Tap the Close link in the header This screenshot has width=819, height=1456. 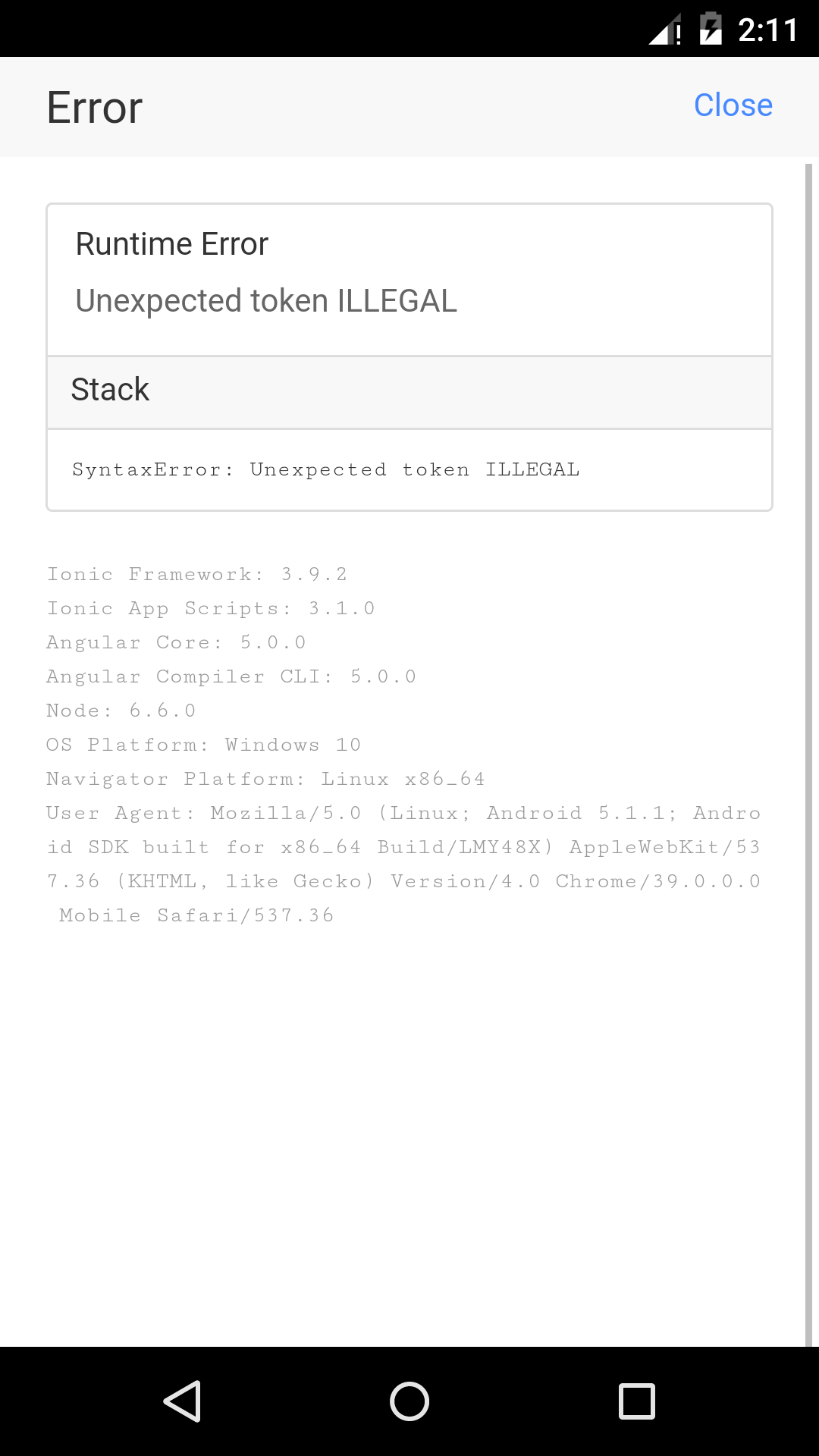click(733, 105)
